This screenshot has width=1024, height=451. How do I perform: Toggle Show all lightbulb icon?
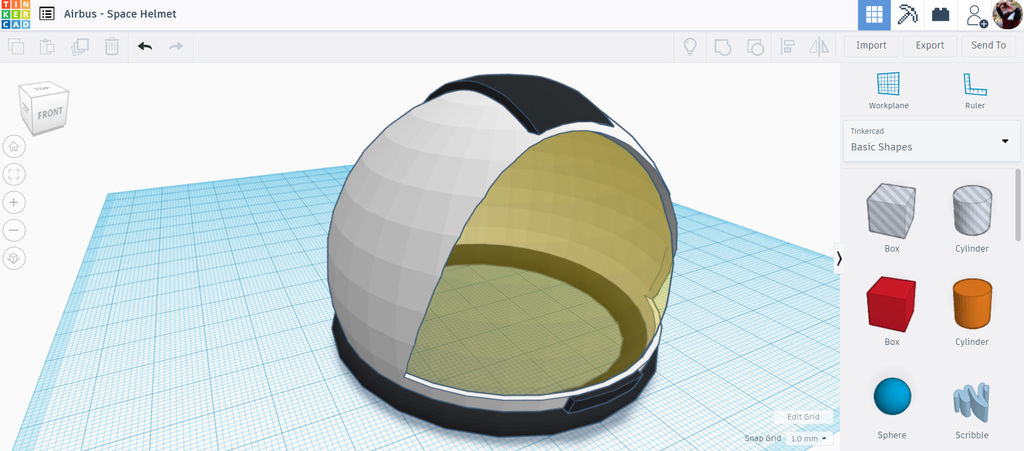point(690,46)
